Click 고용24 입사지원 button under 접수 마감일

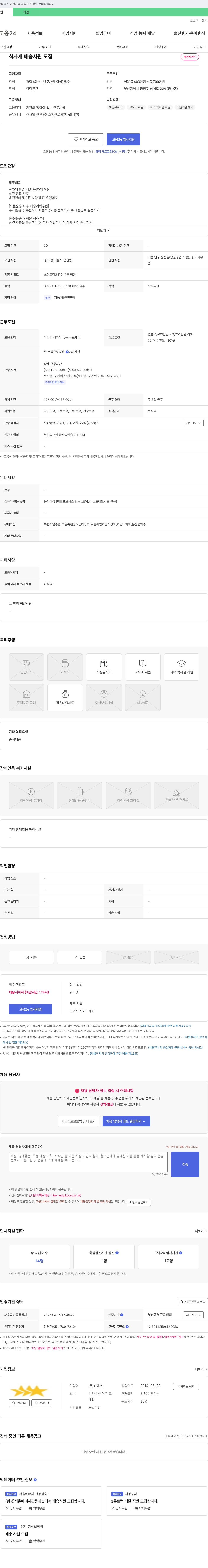(x=31, y=1009)
